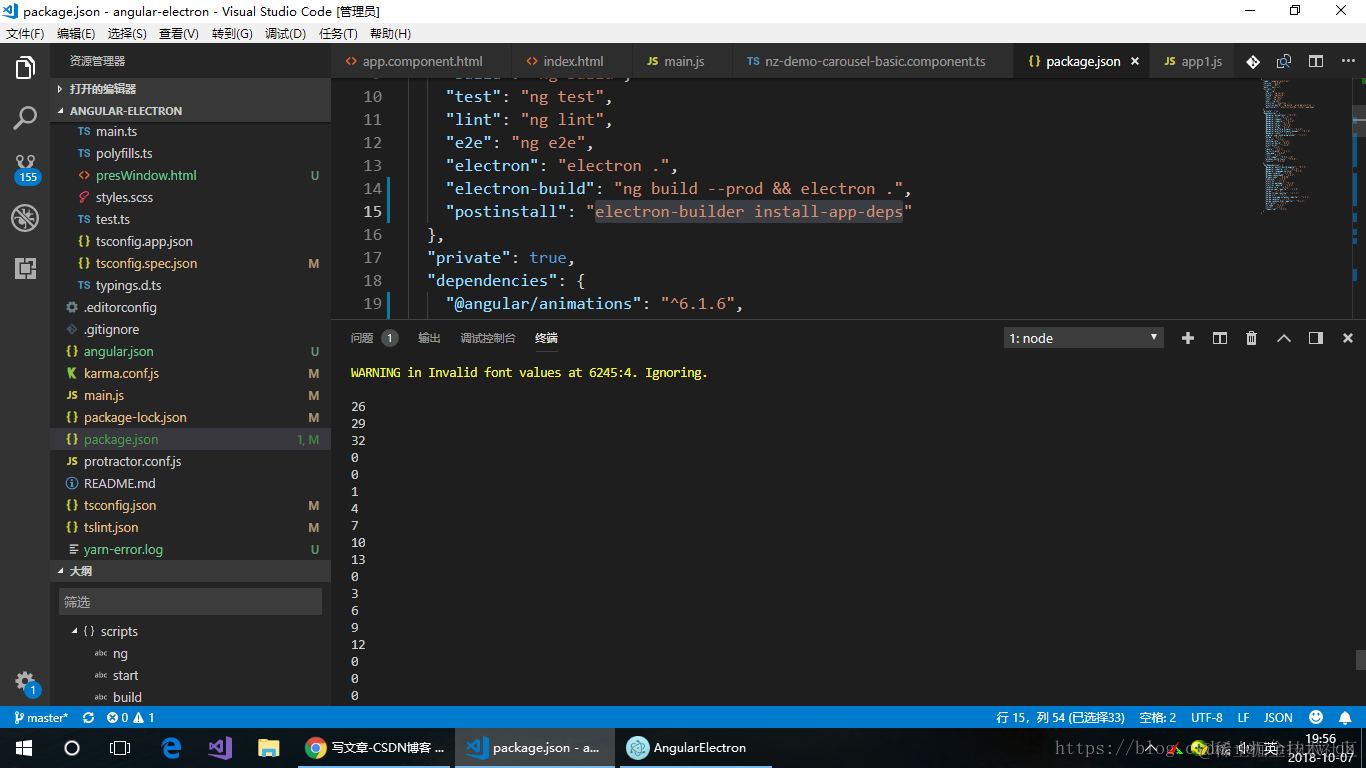Viewport: 1366px width, 768px height.
Task: Open the 编辑(E) menu
Action: [x=76, y=34]
